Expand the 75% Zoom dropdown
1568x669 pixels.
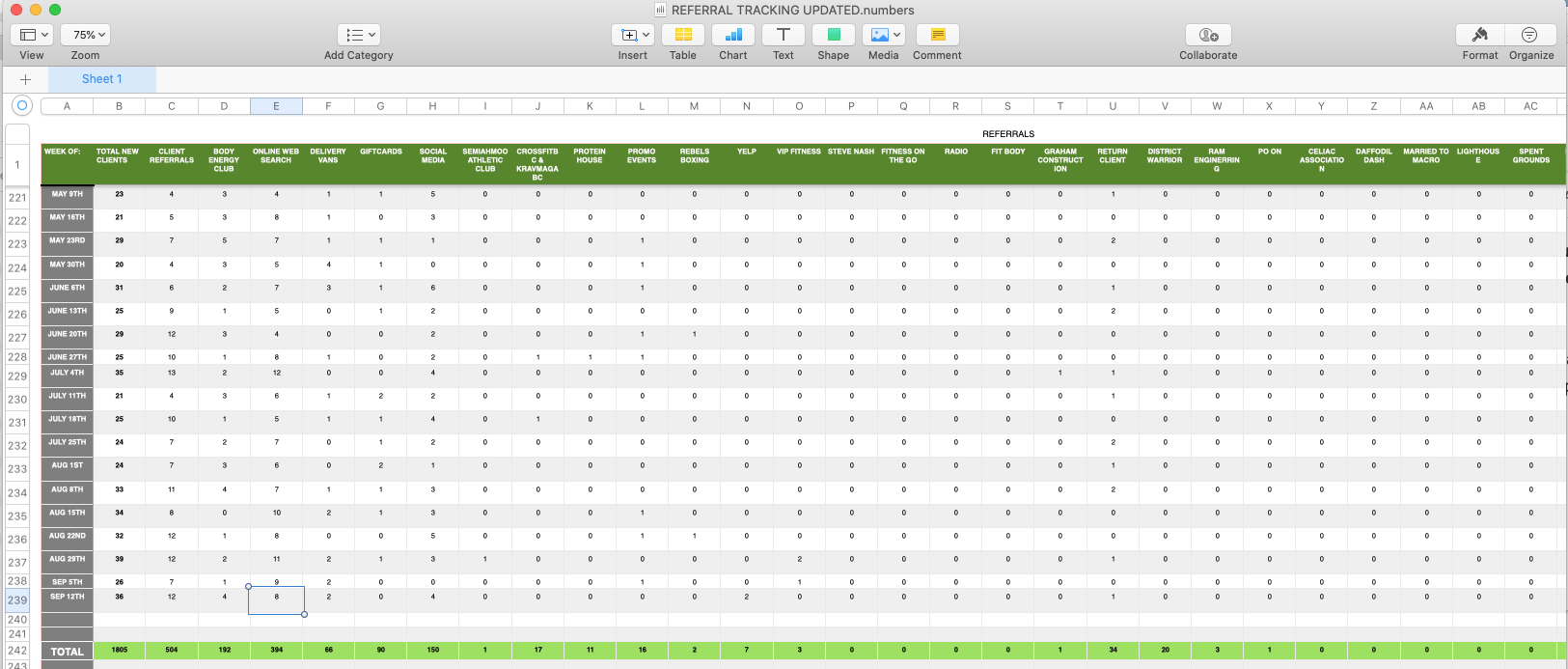click(x=85, y=35)
